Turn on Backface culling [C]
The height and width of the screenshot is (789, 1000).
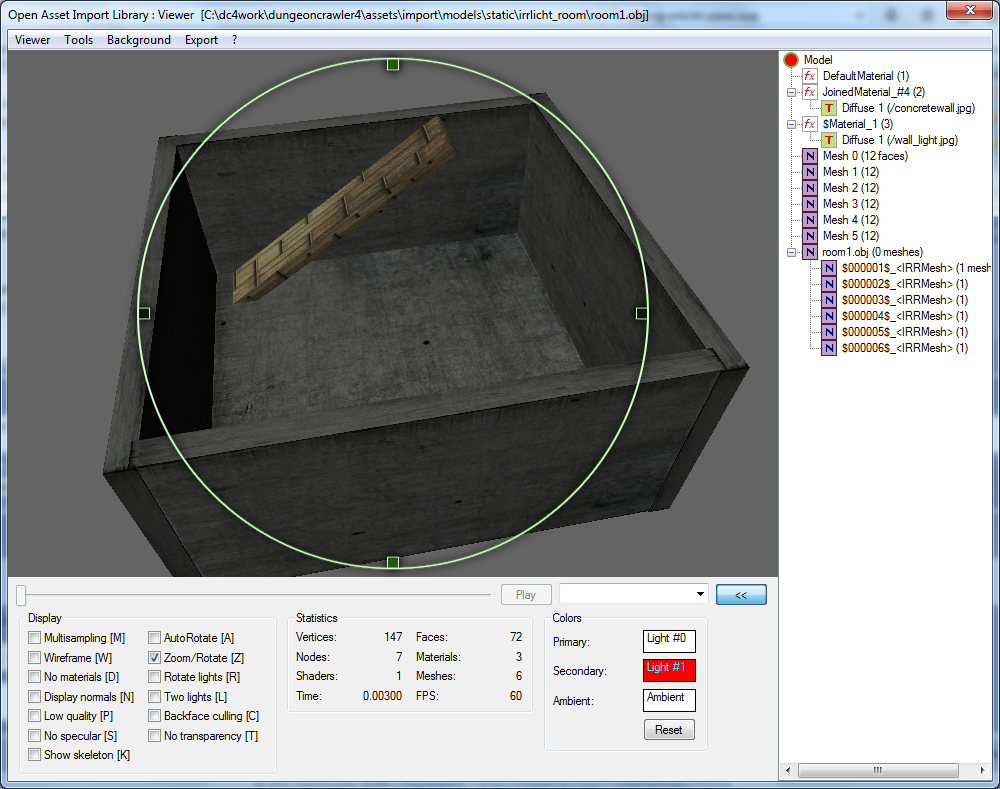click(x=155, y=716)
